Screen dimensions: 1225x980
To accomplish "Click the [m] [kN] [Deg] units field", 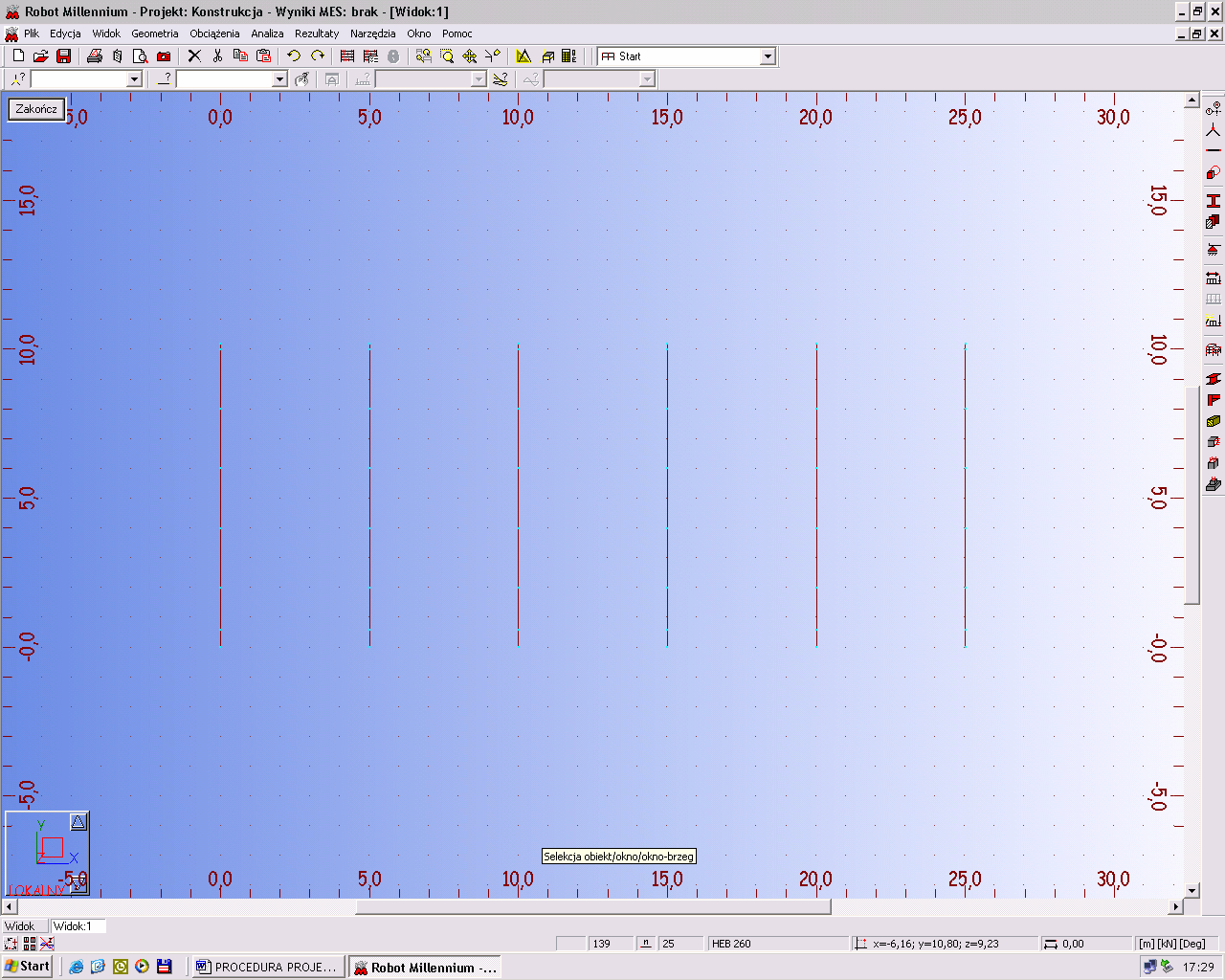I will [1176, 944].
